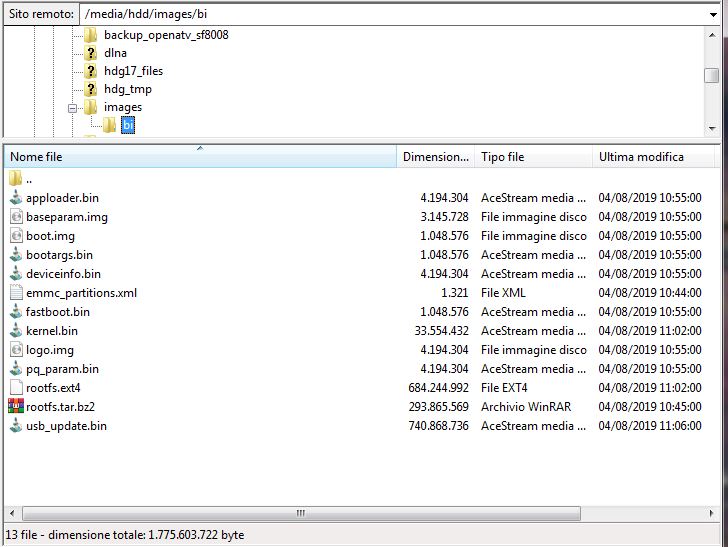Click the Archivio WinRAR type cell

[x=526, y=407]
